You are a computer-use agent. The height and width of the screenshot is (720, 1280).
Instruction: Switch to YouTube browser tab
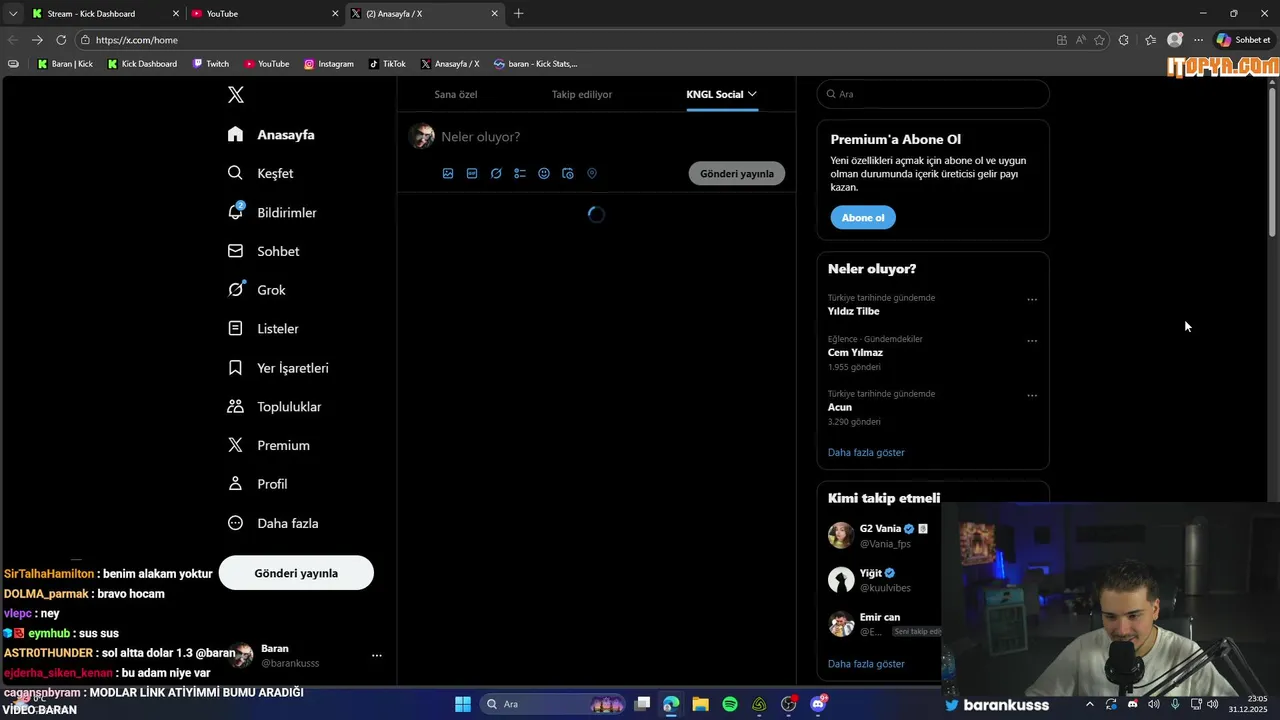tap(265, 14)
